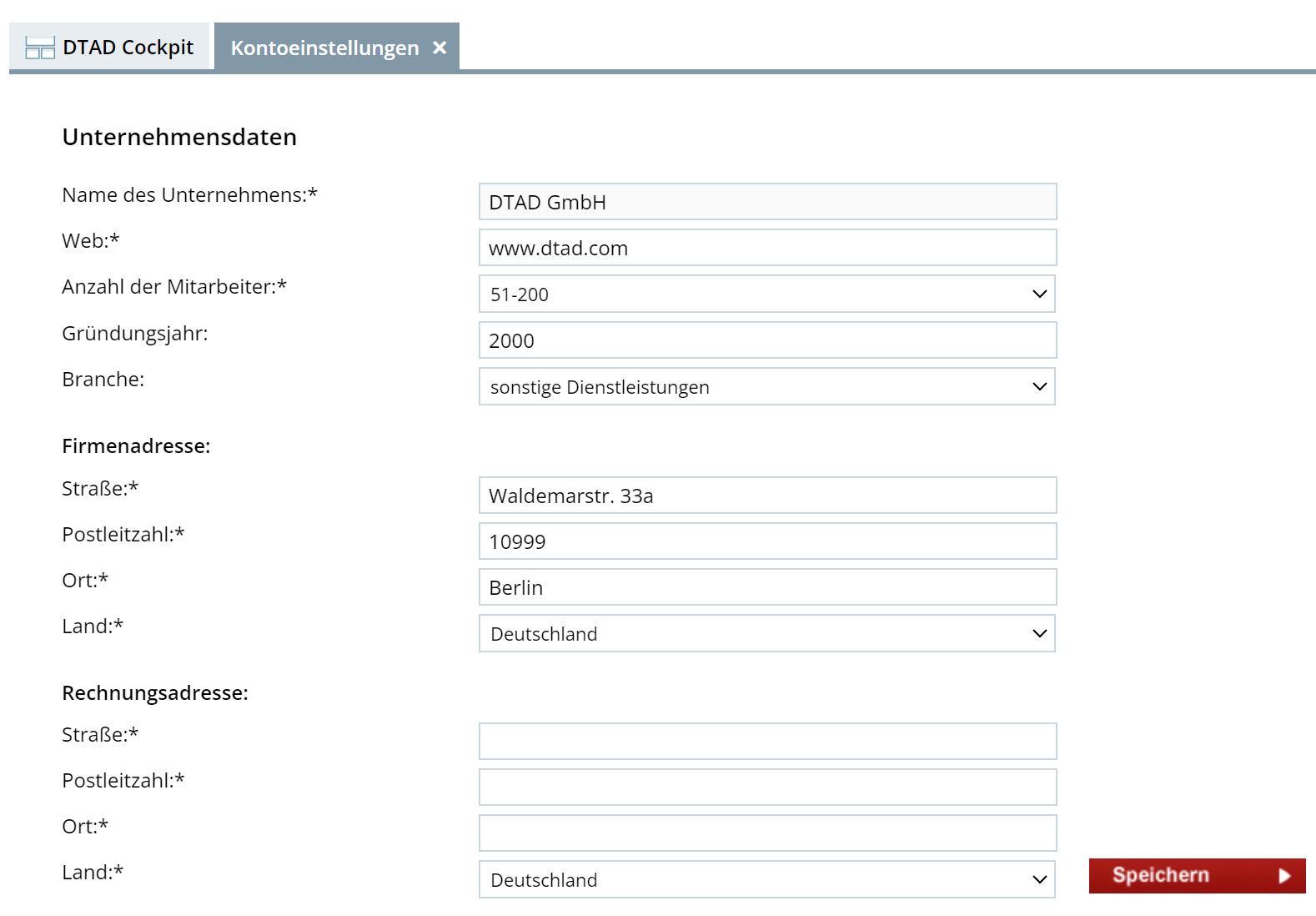Expand the Rechnungsadresse Land dropdown
This screenshot has width=1316, height=916.
pos(767,879)
